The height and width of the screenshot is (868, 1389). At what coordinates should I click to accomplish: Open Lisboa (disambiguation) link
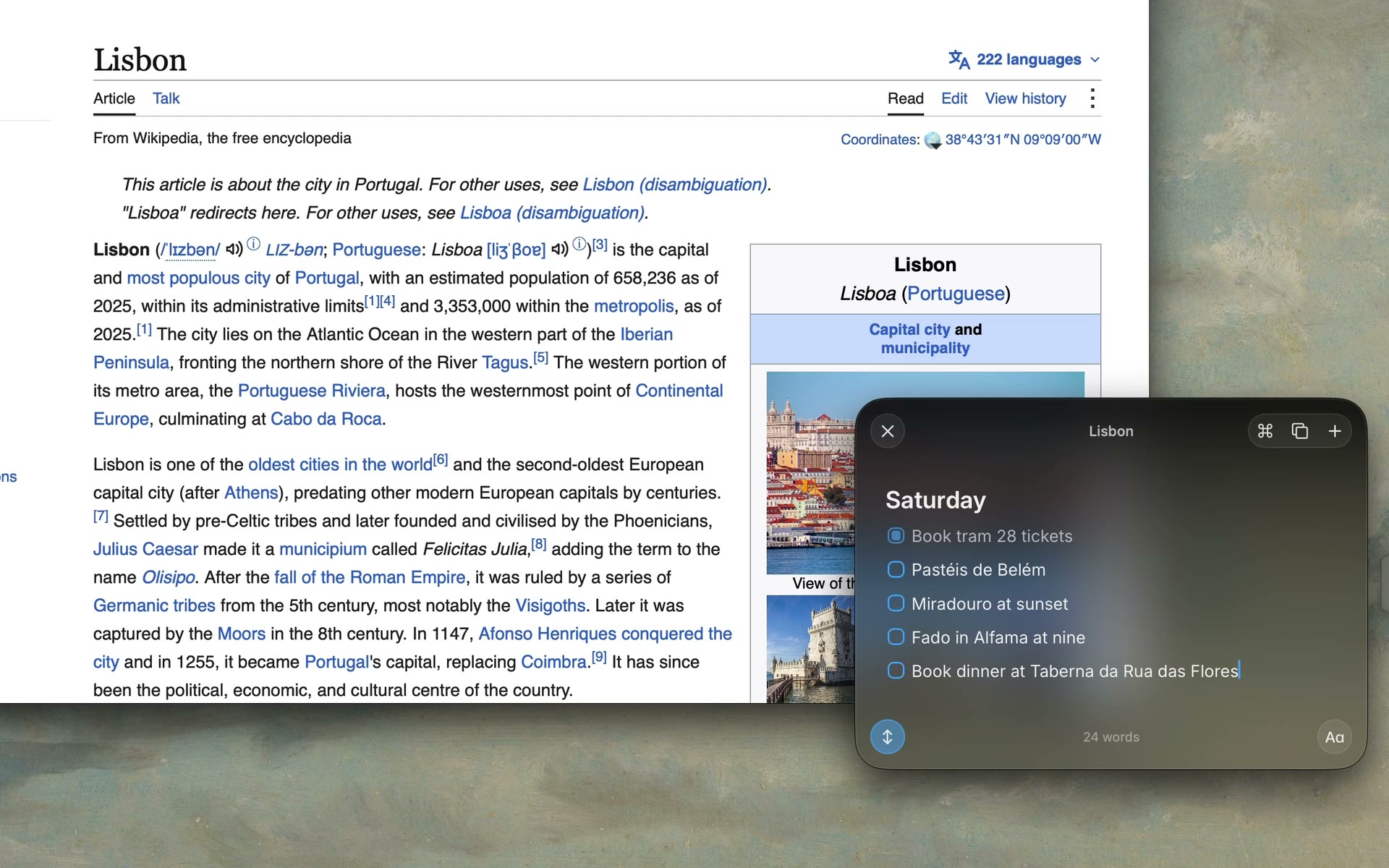click(x=552, y=213)
